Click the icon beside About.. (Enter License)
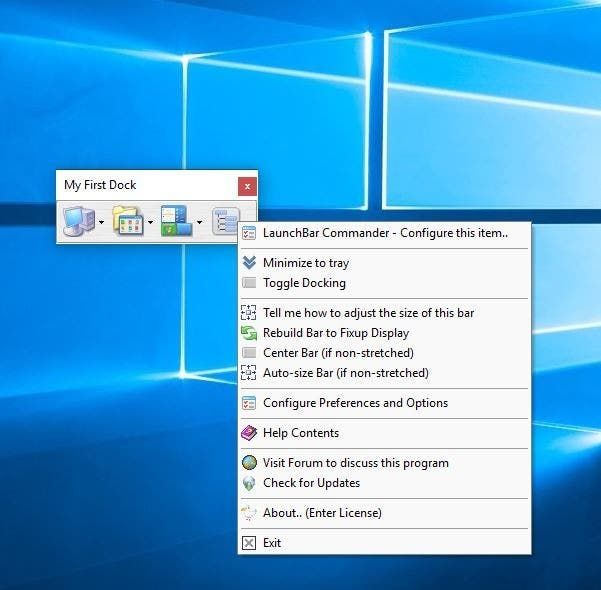Viewport: 601px width, 590px height. (249, 513)
